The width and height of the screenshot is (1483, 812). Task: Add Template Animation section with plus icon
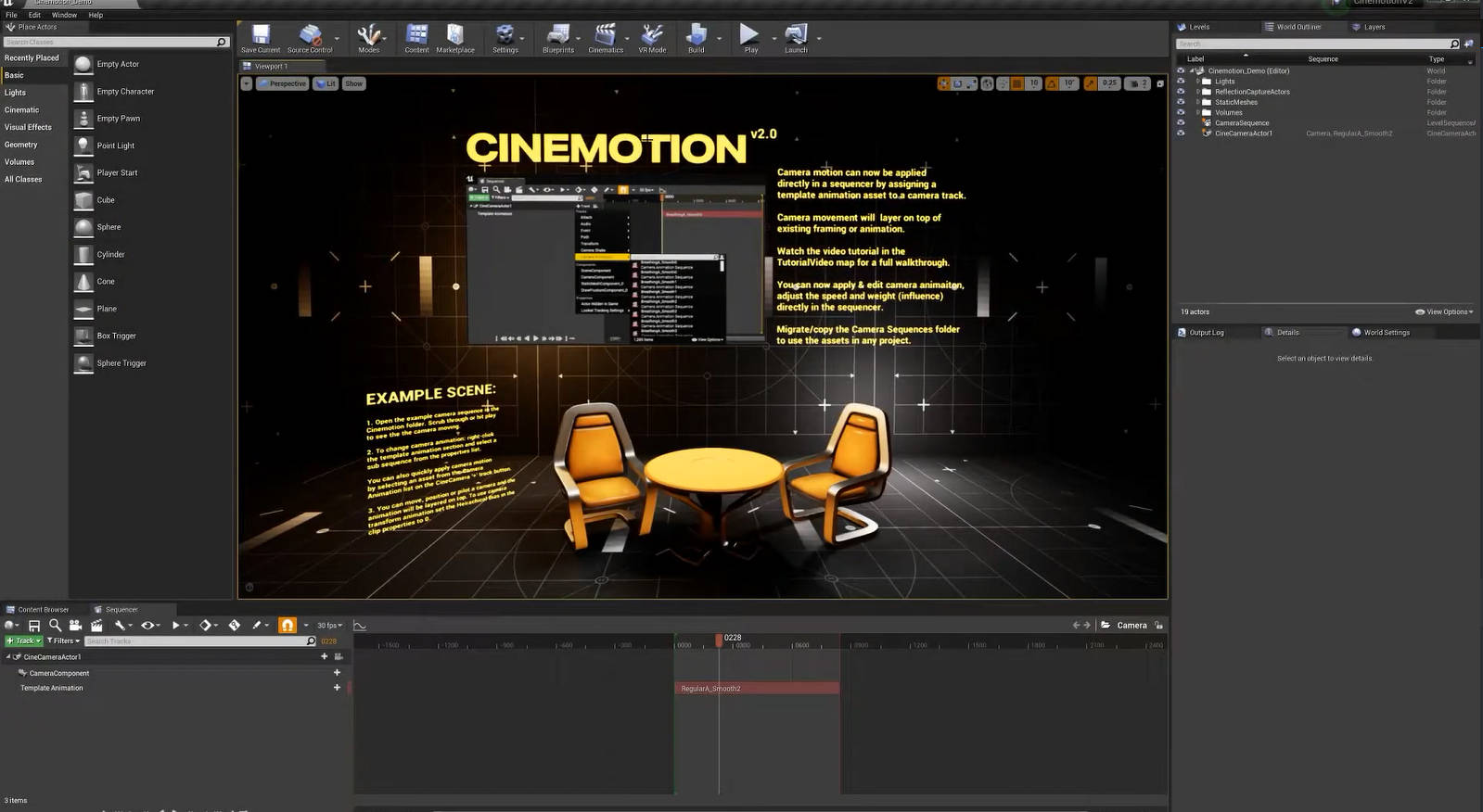tap(337, 688)
